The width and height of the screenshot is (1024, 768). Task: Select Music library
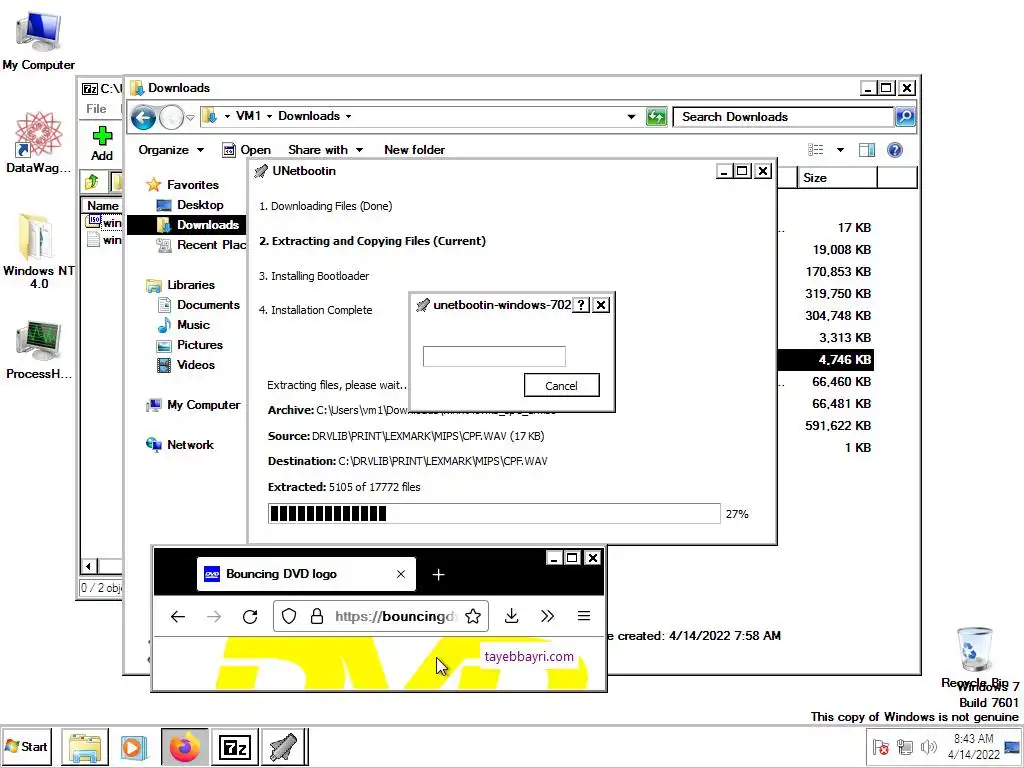pos(184,325)
